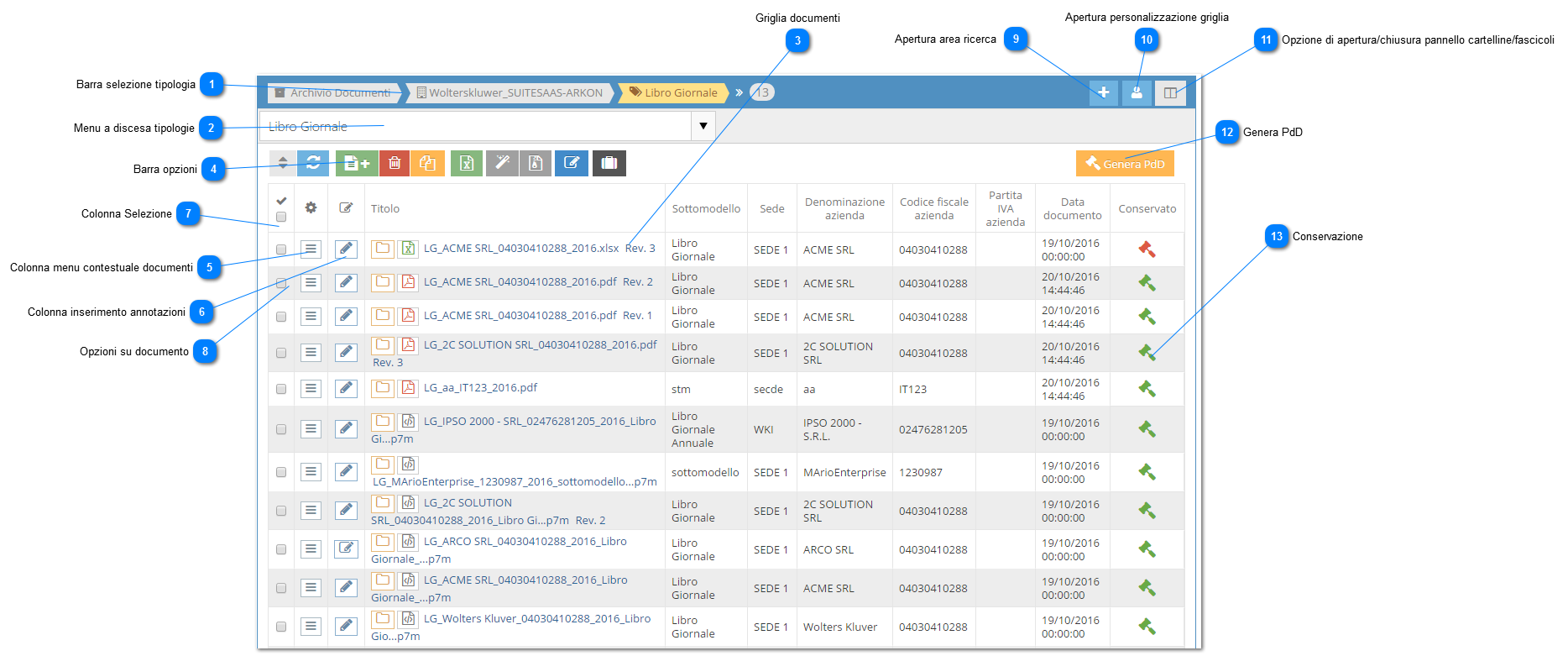Click green gavel in MArioEnterprise row
The height and width of the screenshot is (656, 1568).
[x=1147, y=471]
